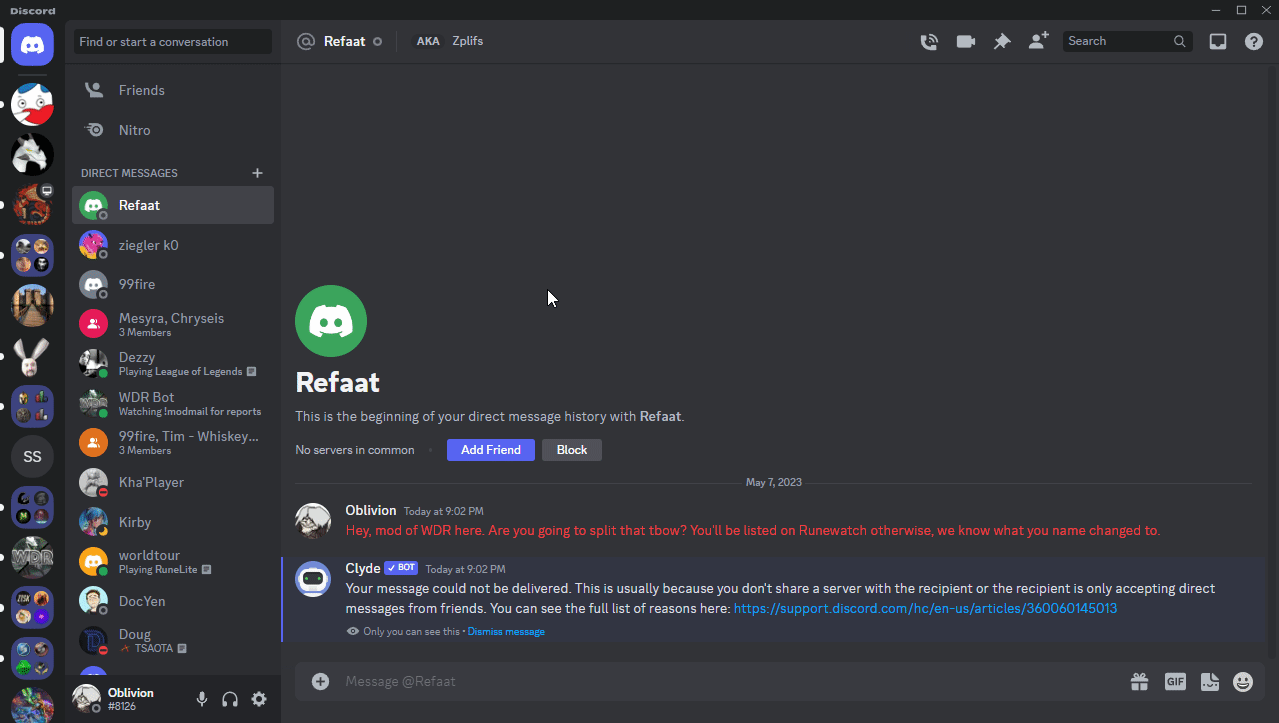
Task: Mute the microphone
Action: coord(202,699)
